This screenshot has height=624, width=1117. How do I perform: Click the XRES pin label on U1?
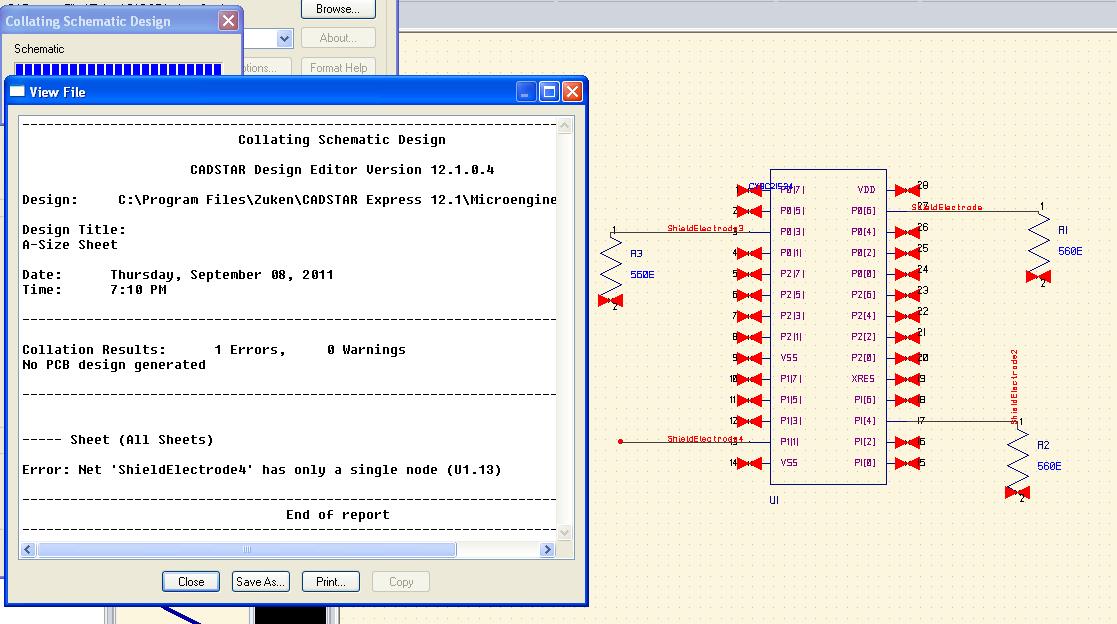(x=863, y=378)
